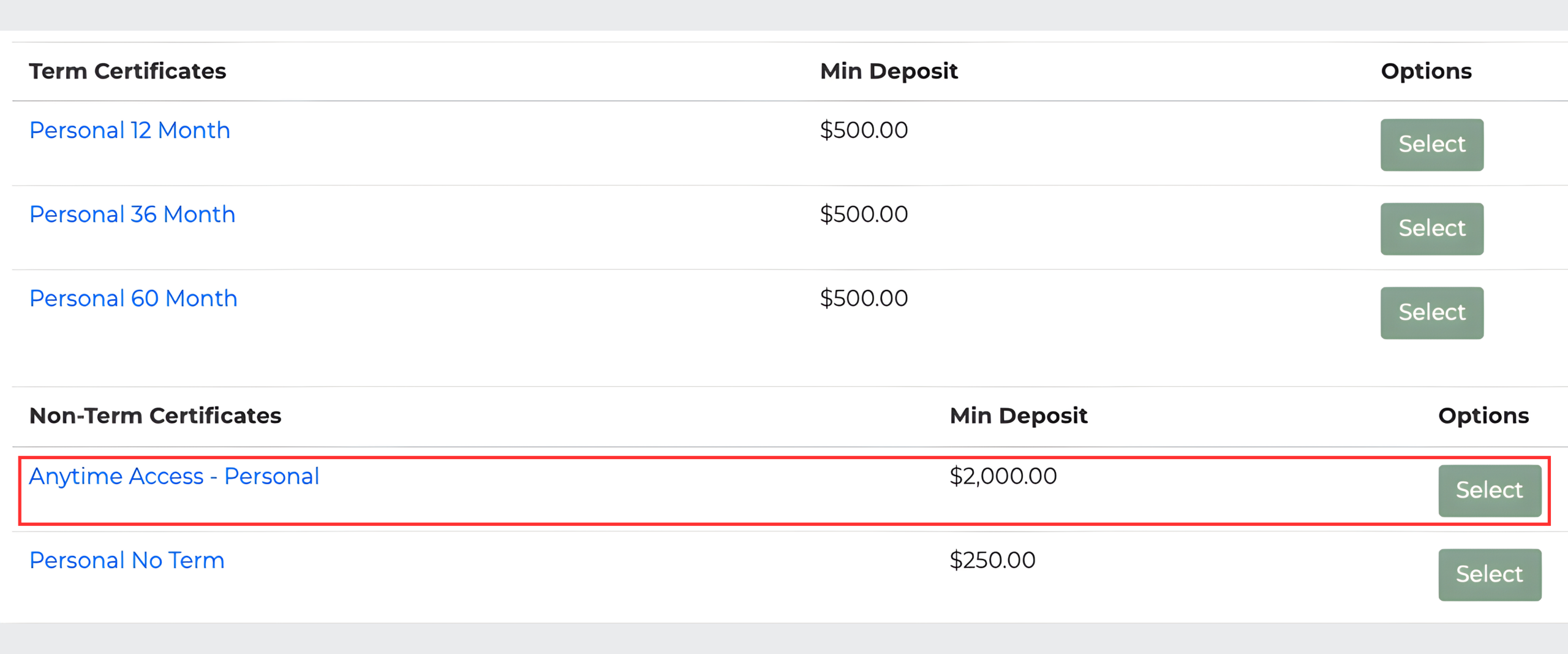Viewport: 1568px width, 654px height.
Task: Click the $500.00 amount for Personal 60 Month
Action: pos(864,298)
